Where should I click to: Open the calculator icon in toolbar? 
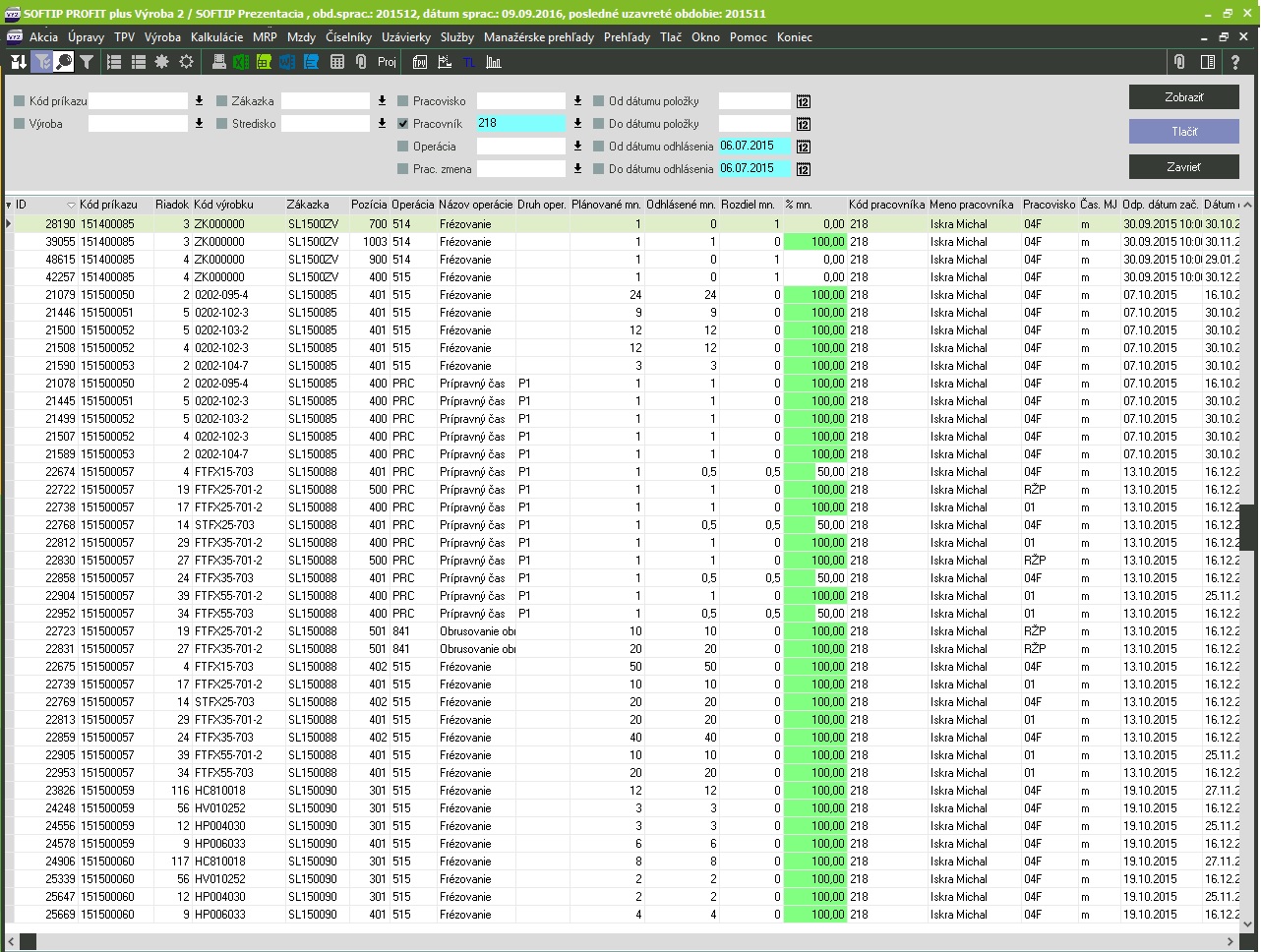pyautogui.click(x=337, y=62)
